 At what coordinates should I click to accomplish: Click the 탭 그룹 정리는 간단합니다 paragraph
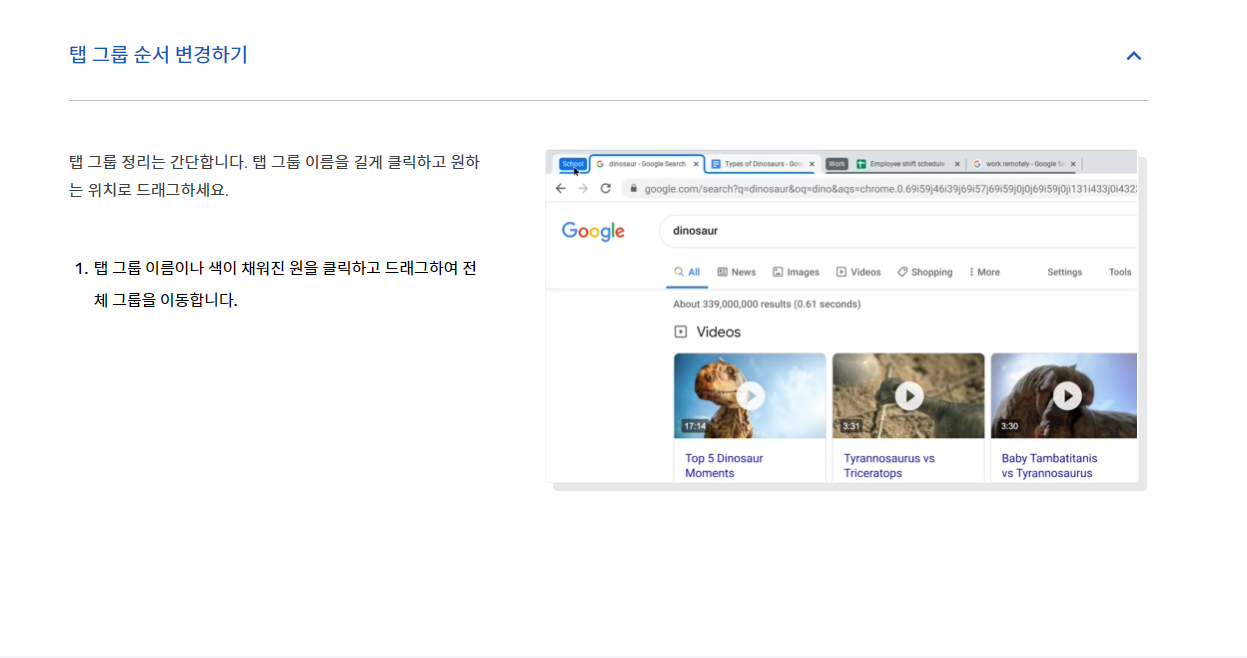tap(274, 175)
